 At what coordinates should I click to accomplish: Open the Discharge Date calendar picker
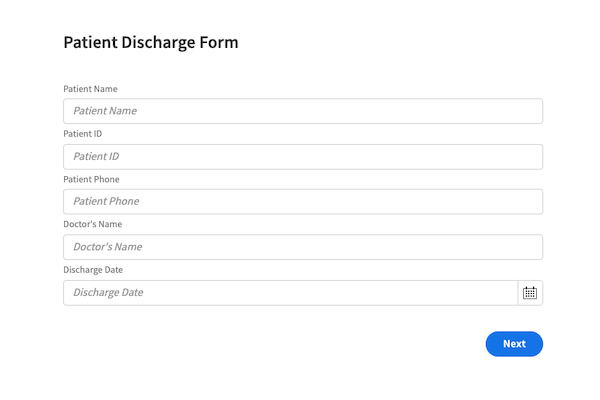(530, 293)
